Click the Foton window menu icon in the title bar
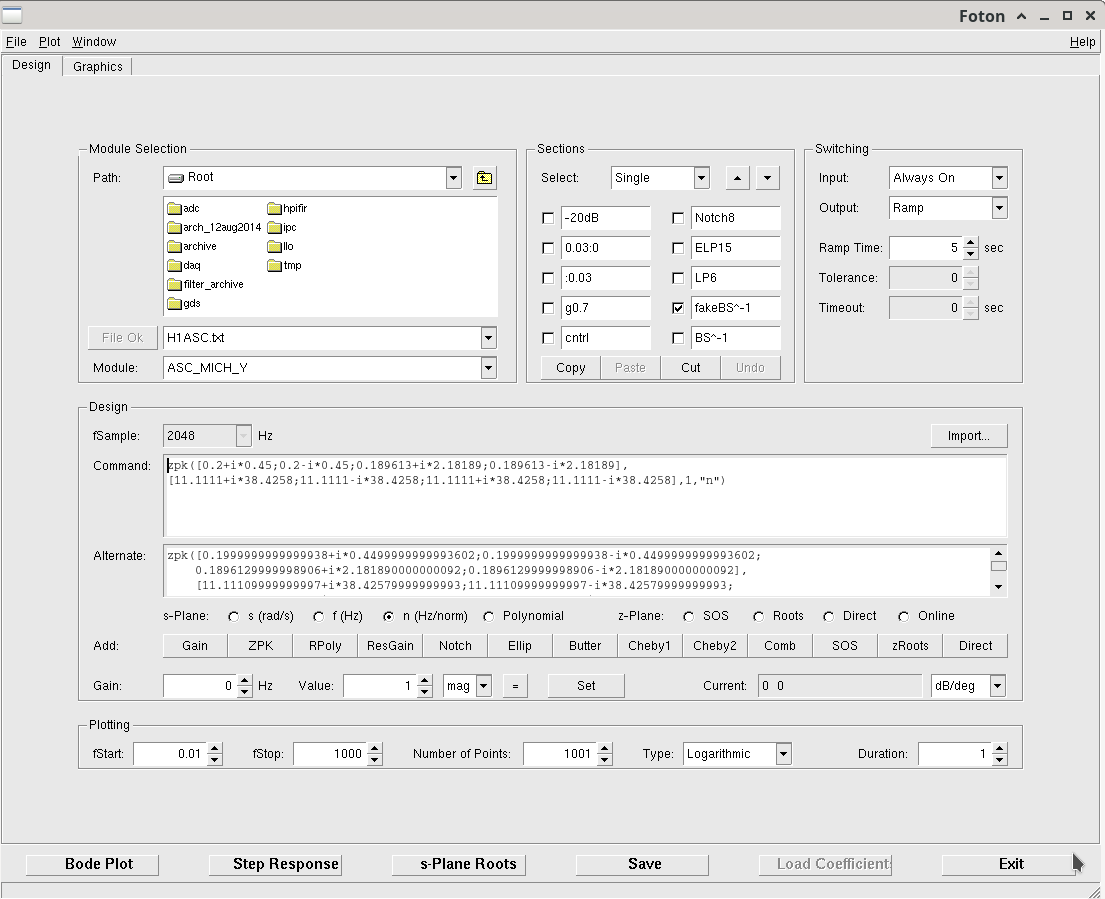Viewport: 1105px width, 899px height. click(12, 15)
